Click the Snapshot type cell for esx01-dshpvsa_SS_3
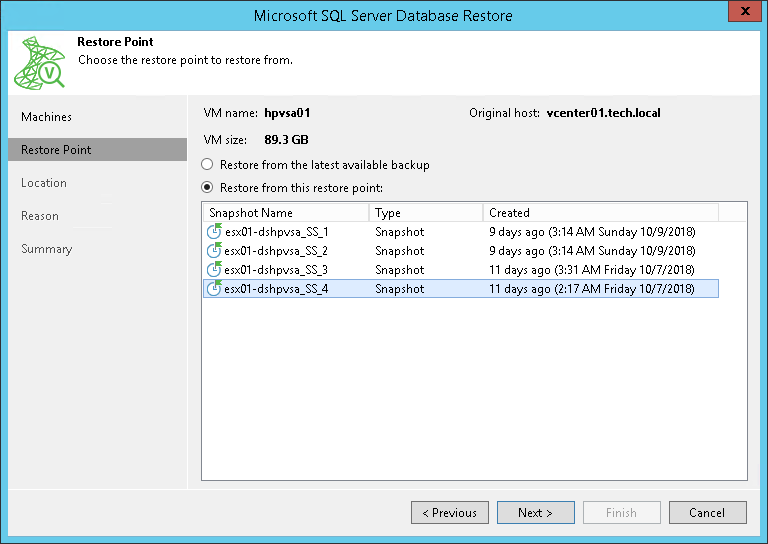 [400, 270]
